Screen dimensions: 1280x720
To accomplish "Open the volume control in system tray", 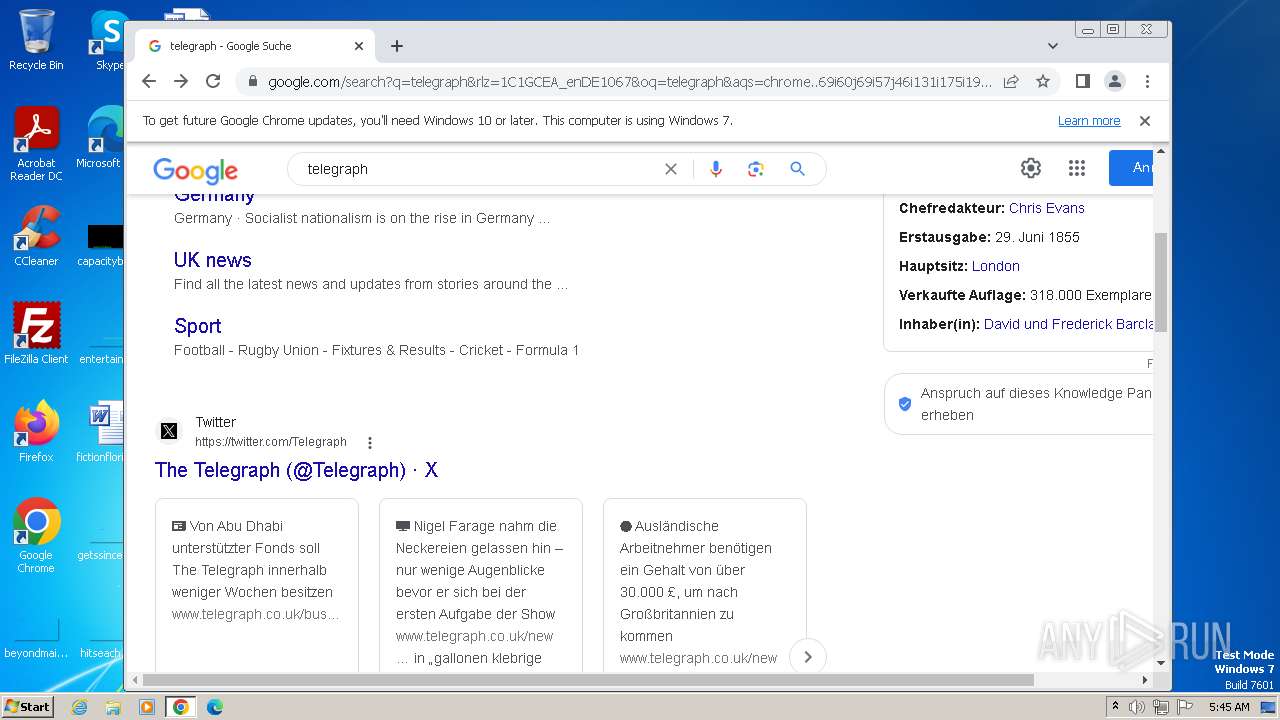I will (x=1137, y=707).
